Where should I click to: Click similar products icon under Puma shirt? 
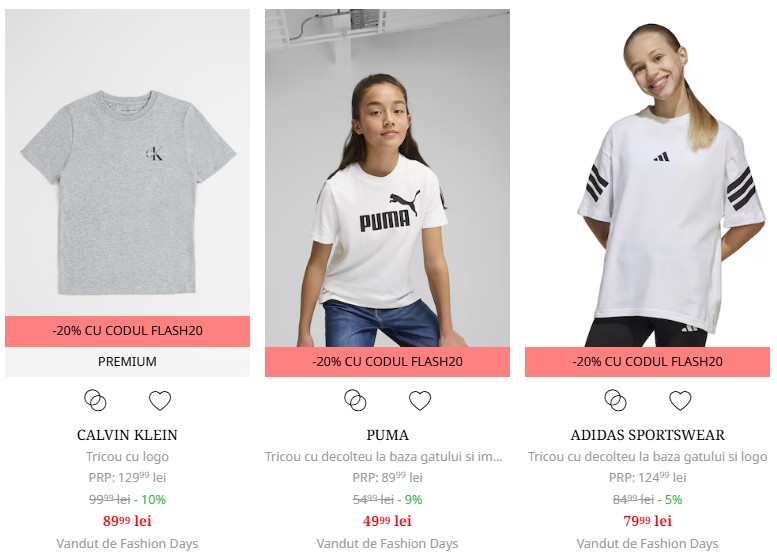[355, 400]
